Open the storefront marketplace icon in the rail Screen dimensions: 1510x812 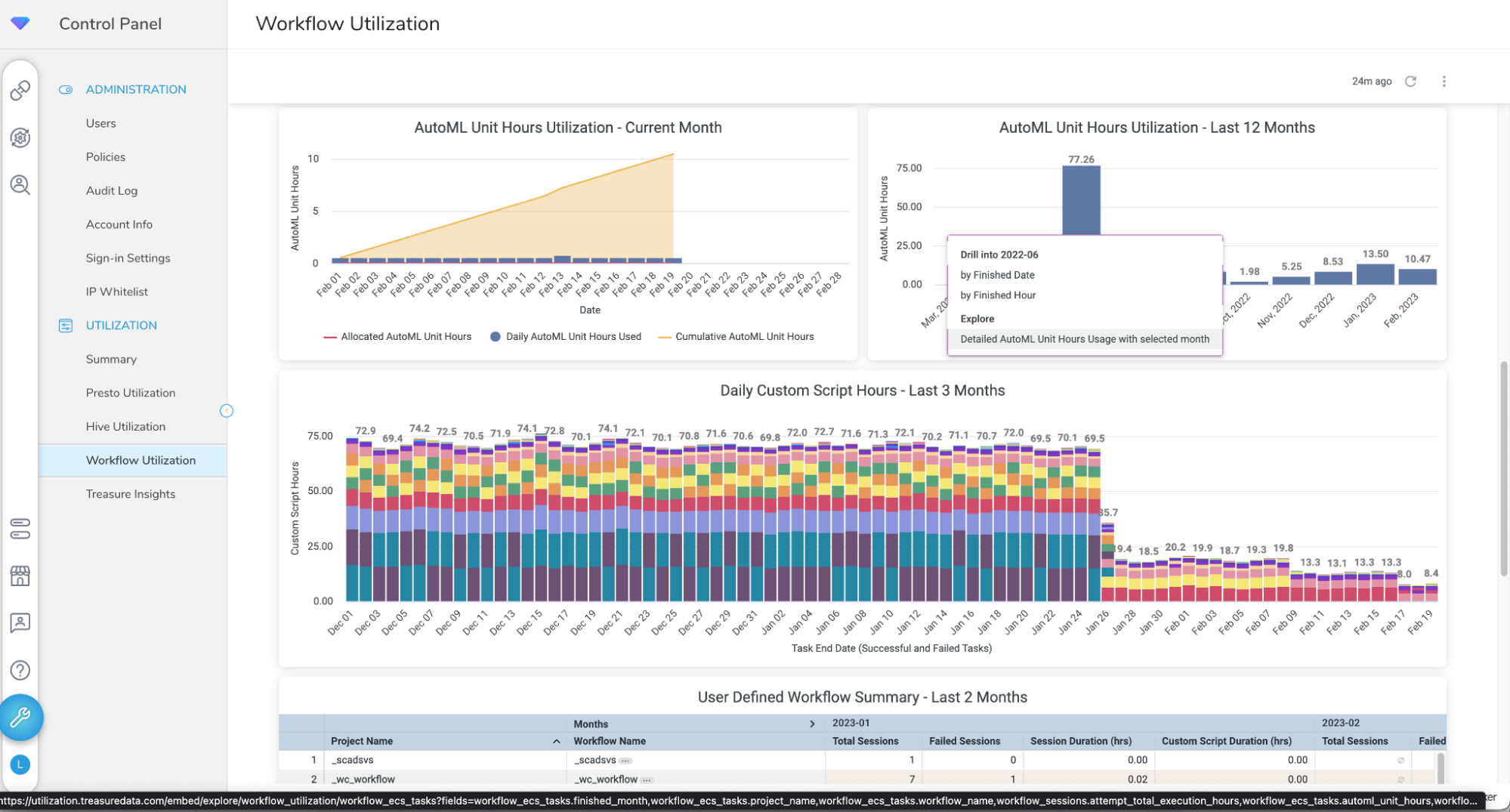tap(20, 576)
